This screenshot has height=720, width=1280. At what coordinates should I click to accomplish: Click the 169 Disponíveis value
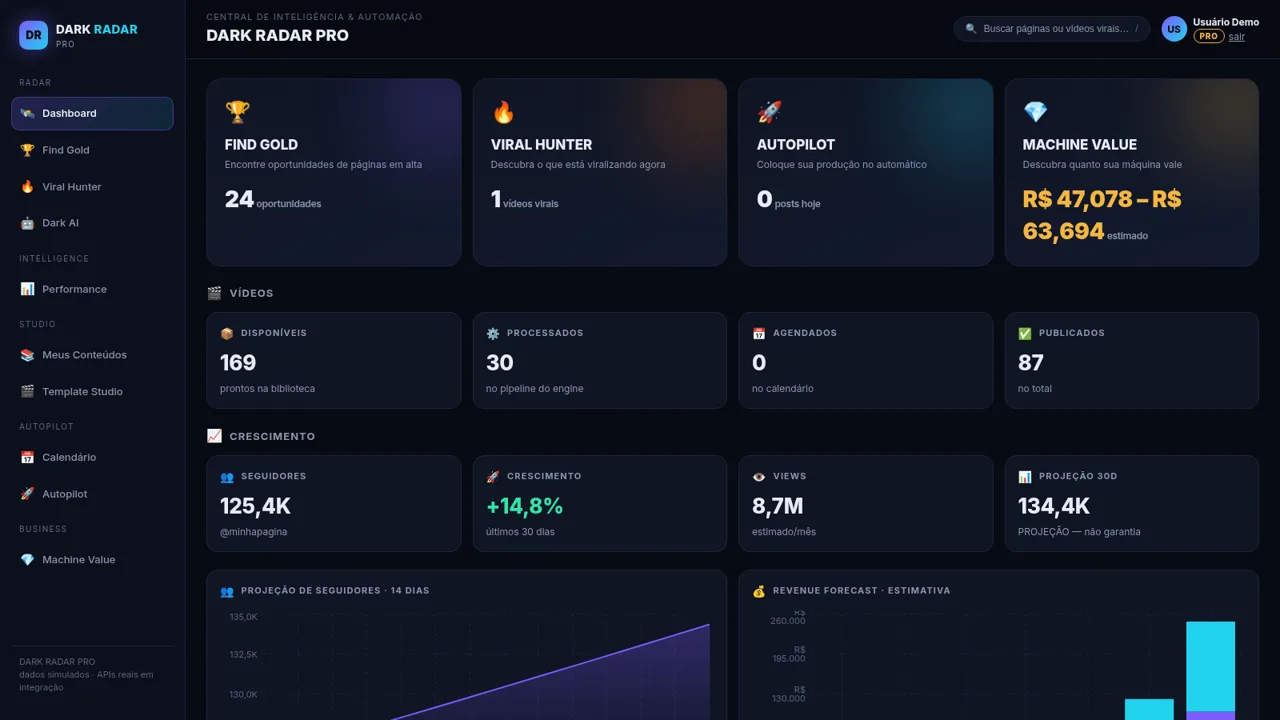pos(238,363)
